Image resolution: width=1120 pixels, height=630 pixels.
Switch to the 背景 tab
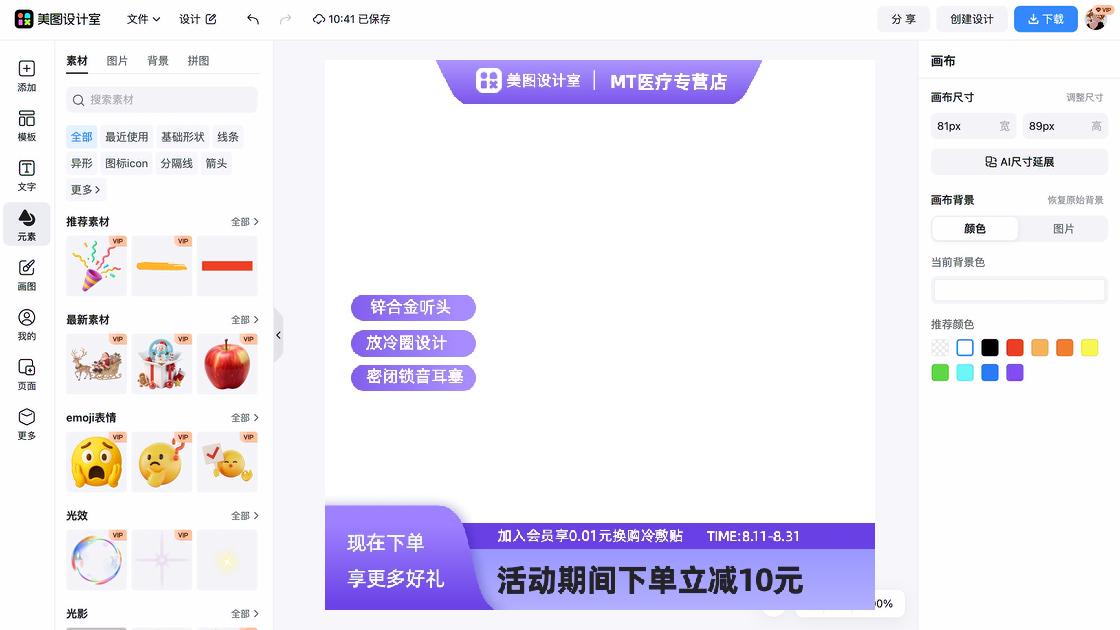coord(158,61)
